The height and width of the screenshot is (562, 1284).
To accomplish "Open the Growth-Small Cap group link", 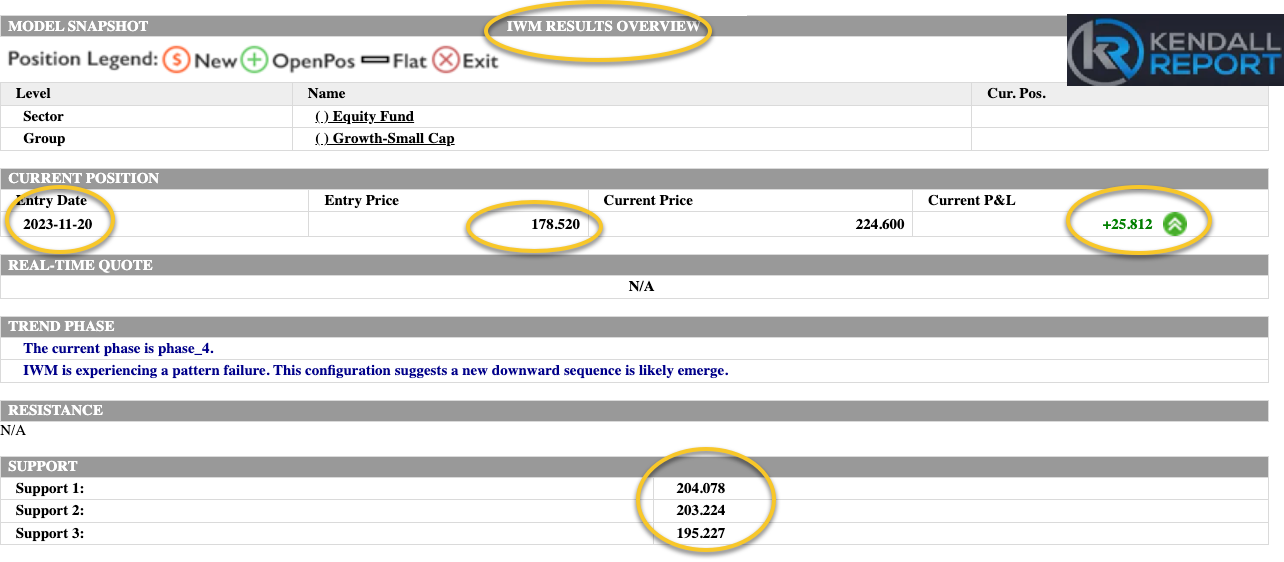I will point(385,138).
